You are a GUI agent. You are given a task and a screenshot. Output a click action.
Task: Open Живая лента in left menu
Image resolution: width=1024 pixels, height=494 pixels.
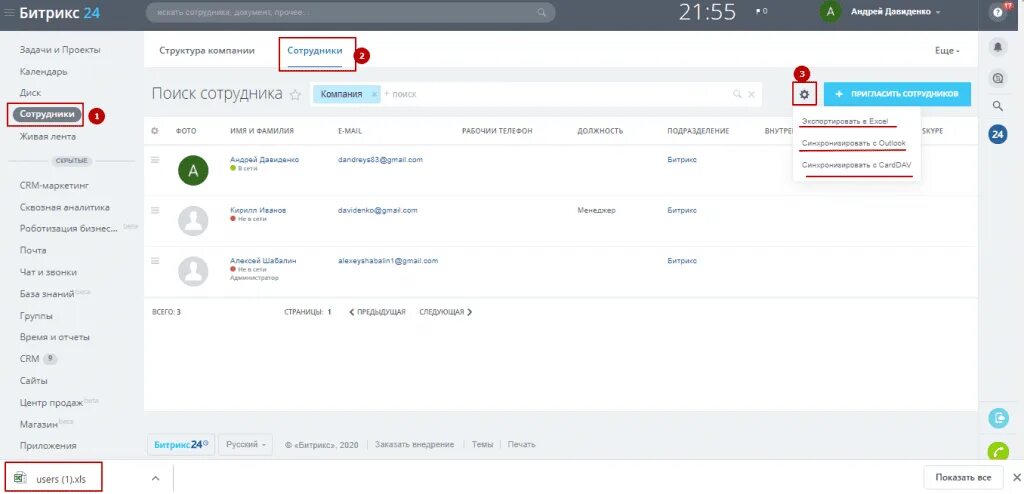(x=48, y=137)
